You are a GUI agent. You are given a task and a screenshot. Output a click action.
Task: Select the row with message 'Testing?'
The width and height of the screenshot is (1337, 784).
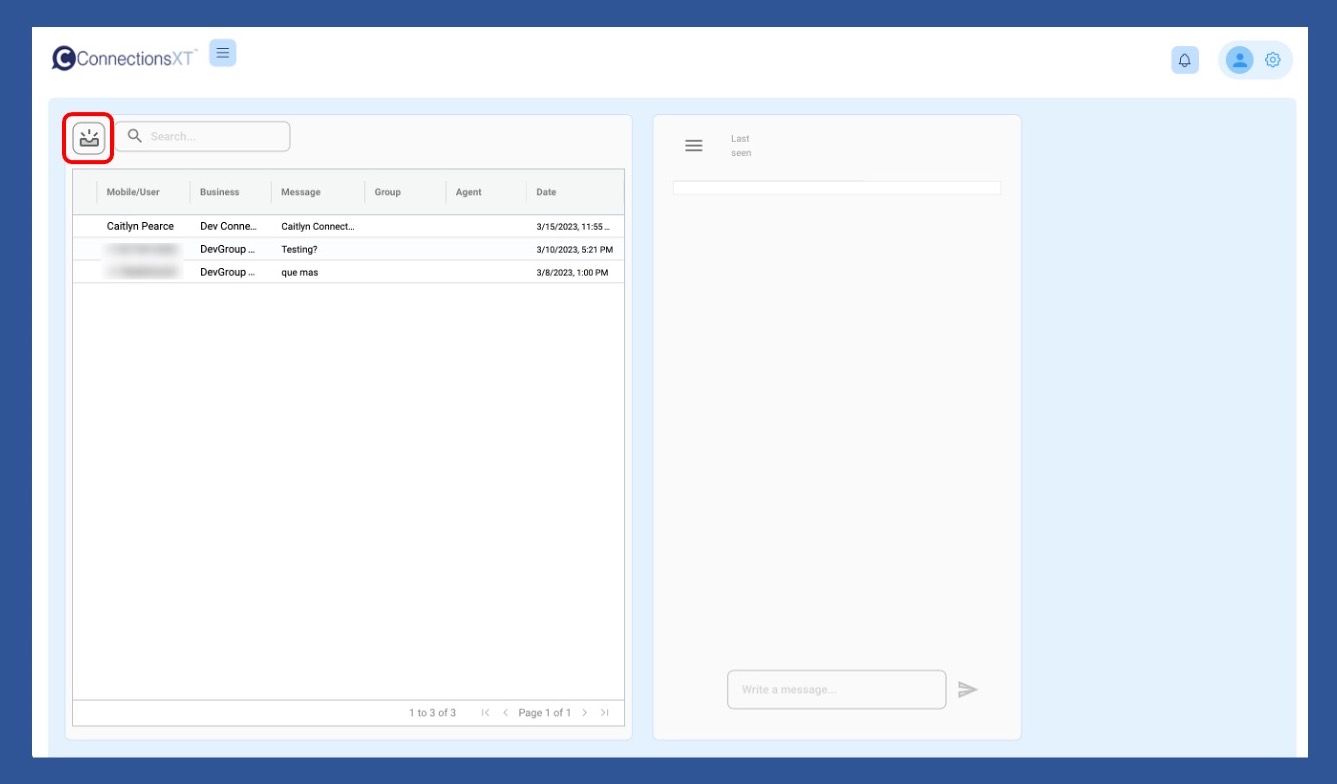tap(300, 250)
